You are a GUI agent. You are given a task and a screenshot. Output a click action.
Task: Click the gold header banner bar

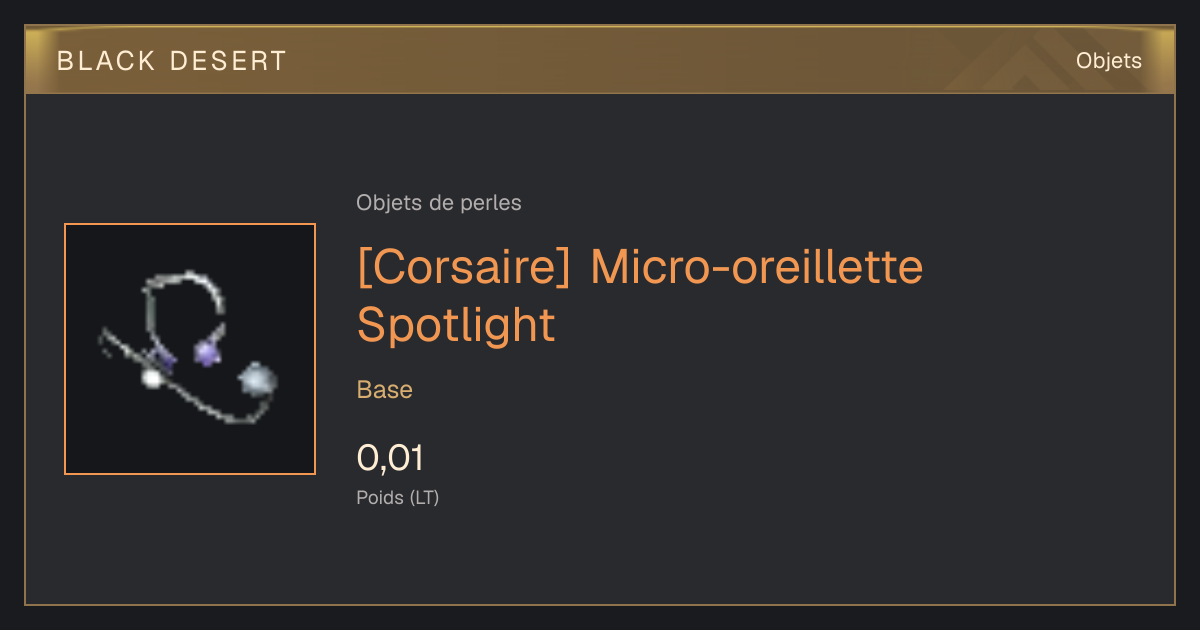tap(600, 61)
